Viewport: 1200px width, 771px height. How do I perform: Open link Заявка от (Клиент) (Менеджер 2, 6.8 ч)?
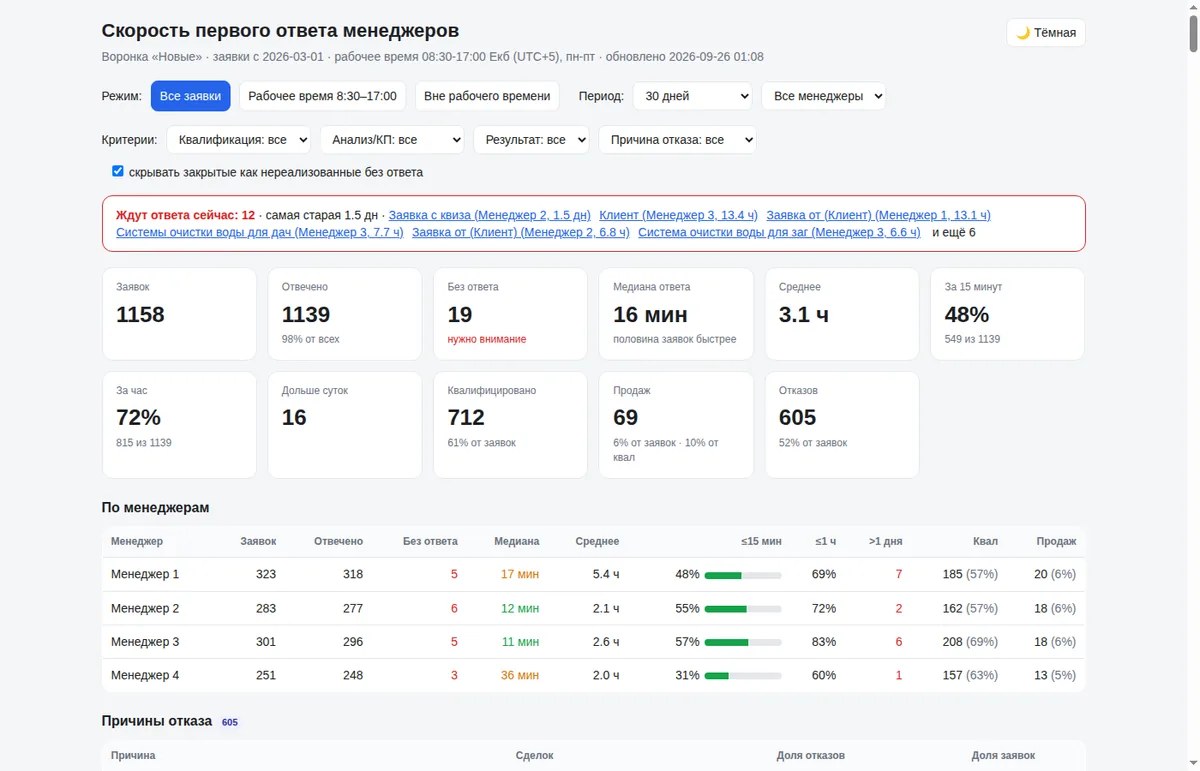521,232
